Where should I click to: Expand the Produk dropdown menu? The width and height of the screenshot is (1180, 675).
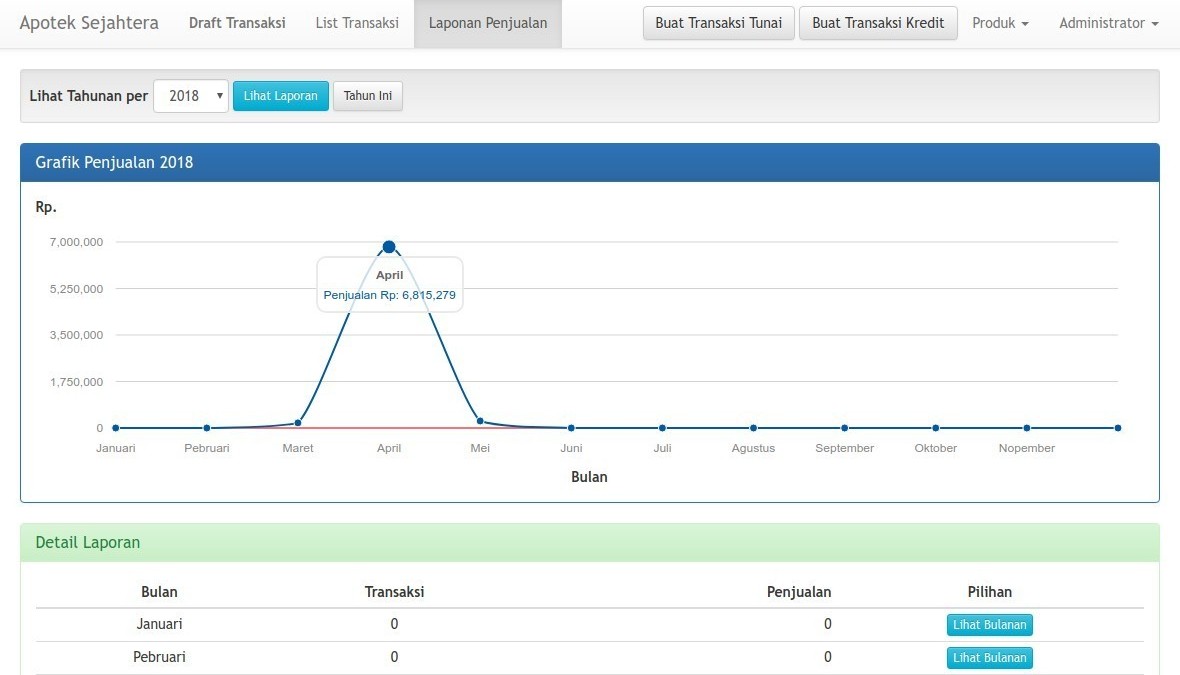[1000, 23]
